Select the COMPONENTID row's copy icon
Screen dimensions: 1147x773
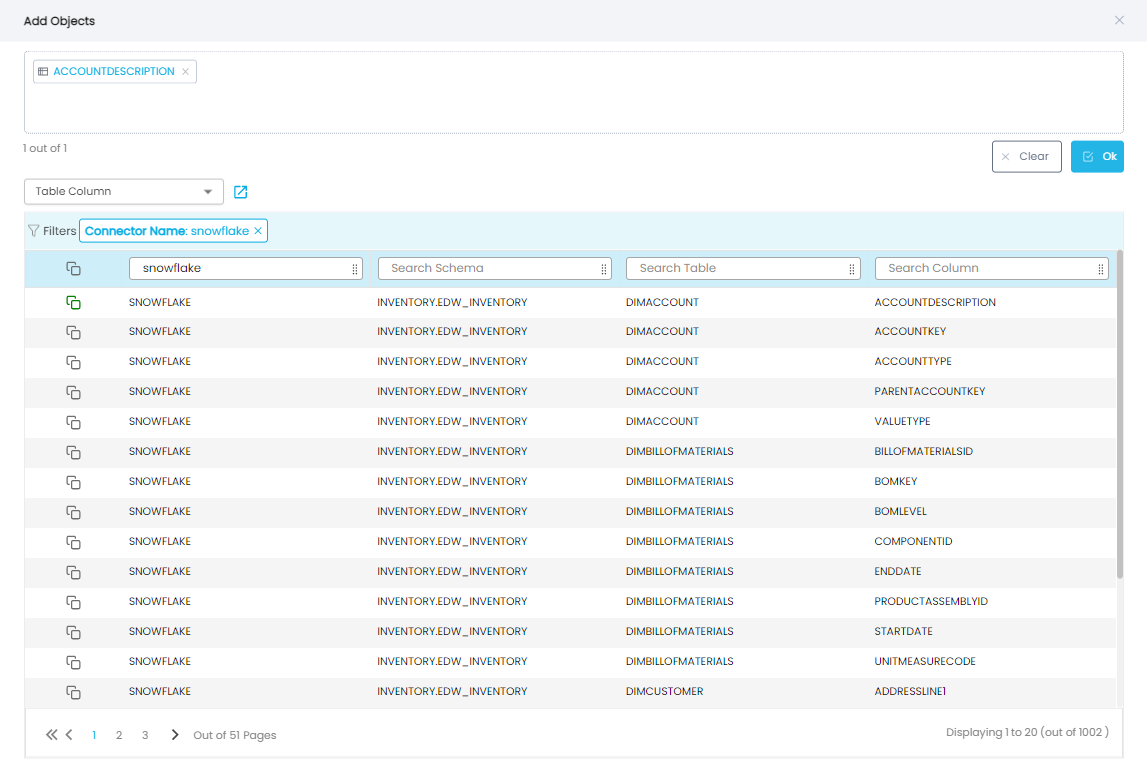(73, 543)
